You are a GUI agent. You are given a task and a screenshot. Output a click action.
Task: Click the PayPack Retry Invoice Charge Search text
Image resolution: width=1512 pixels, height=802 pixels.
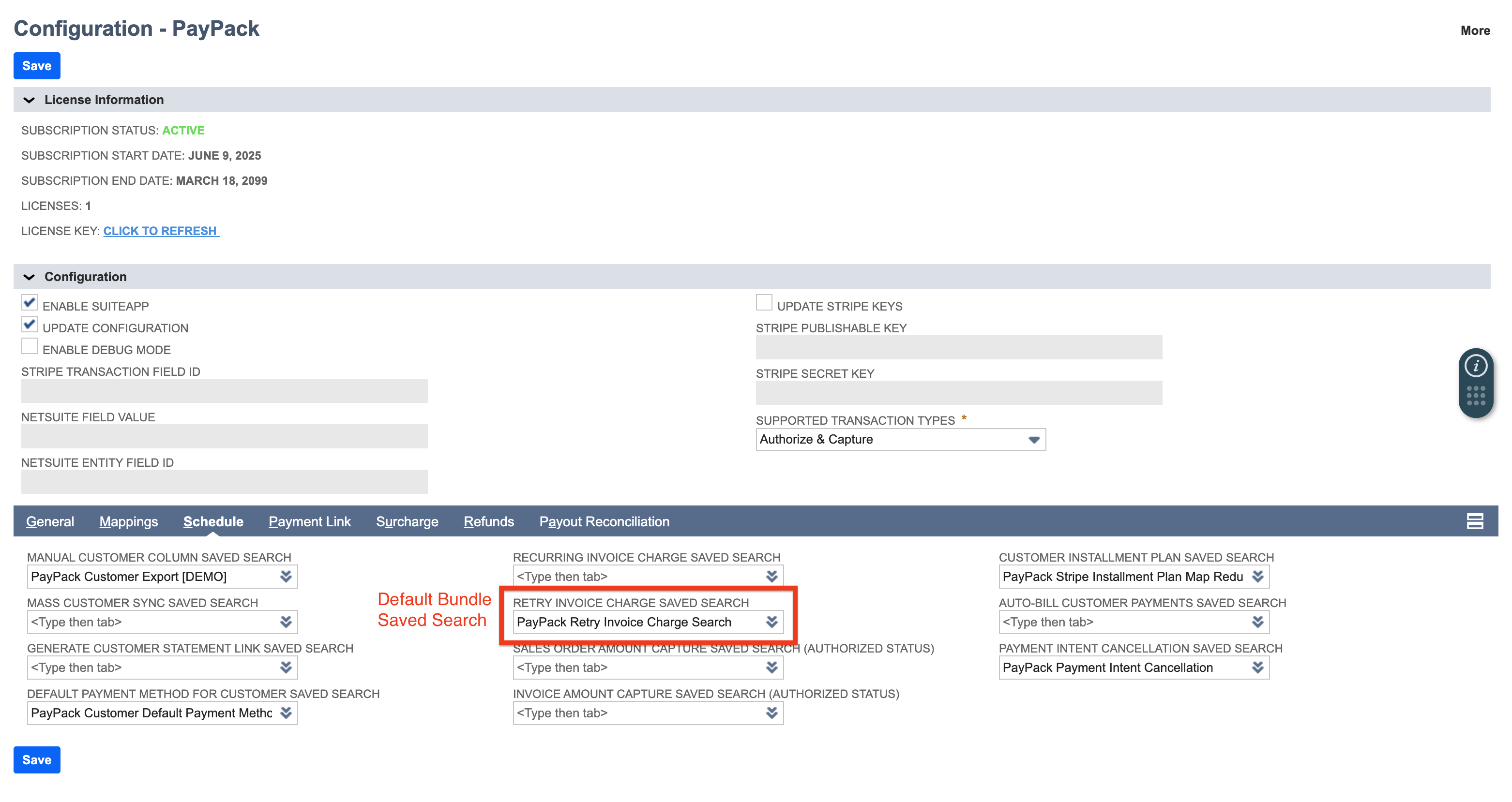[x=624, y=622]
